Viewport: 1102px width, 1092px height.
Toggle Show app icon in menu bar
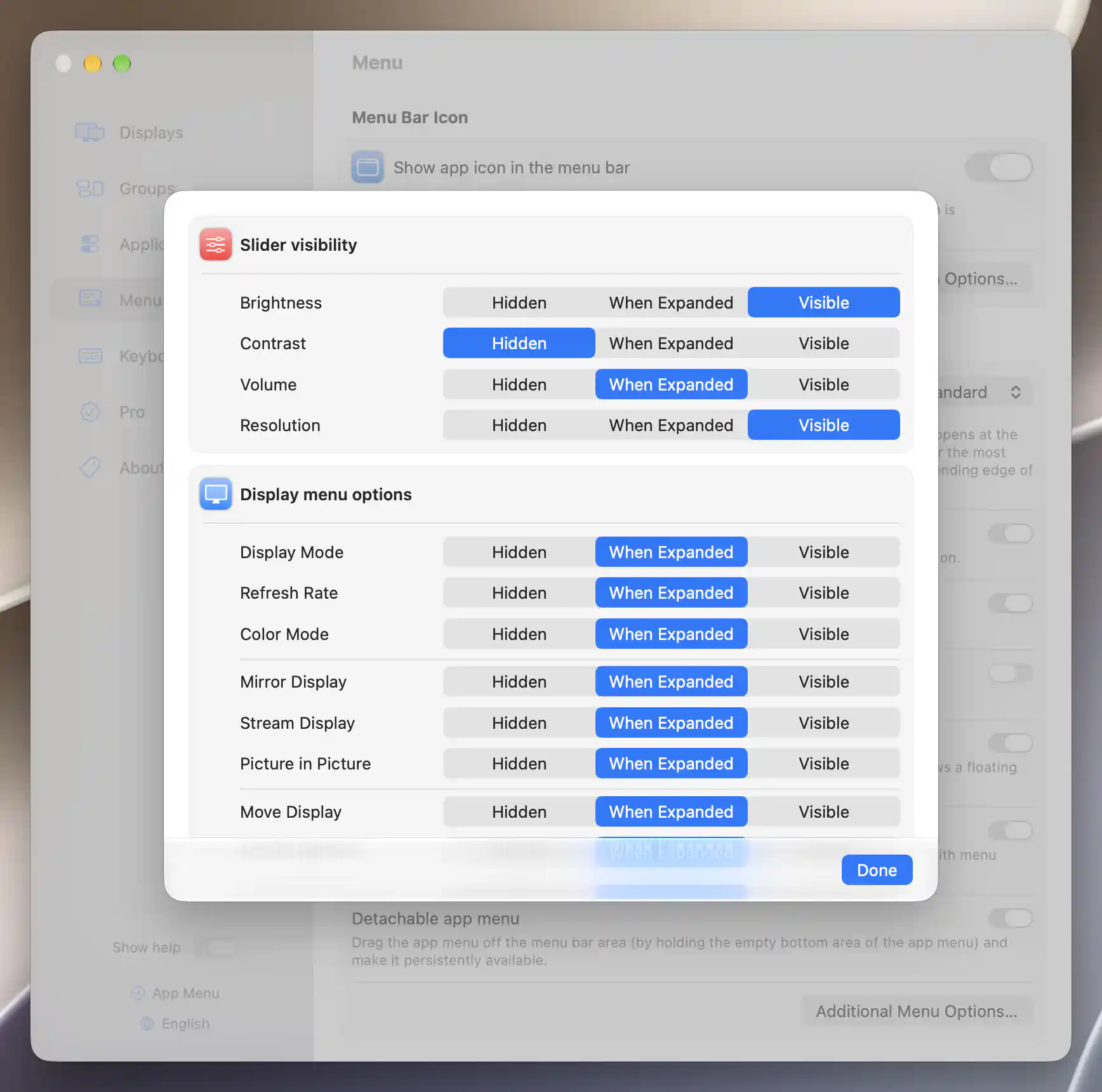[x=999, y=167]
